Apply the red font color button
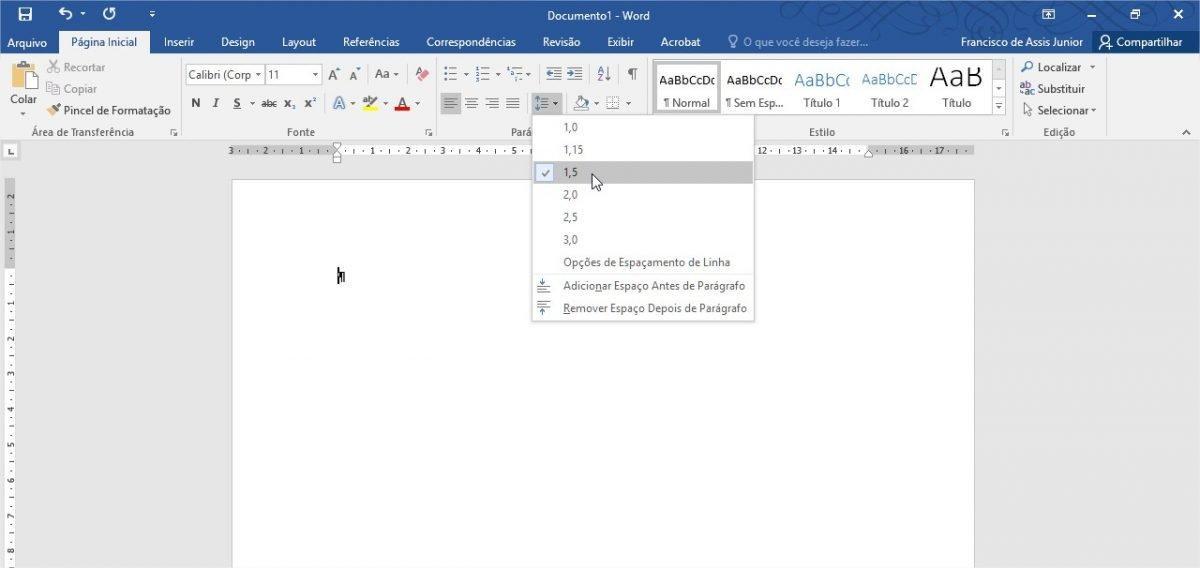 coord(402,103)
